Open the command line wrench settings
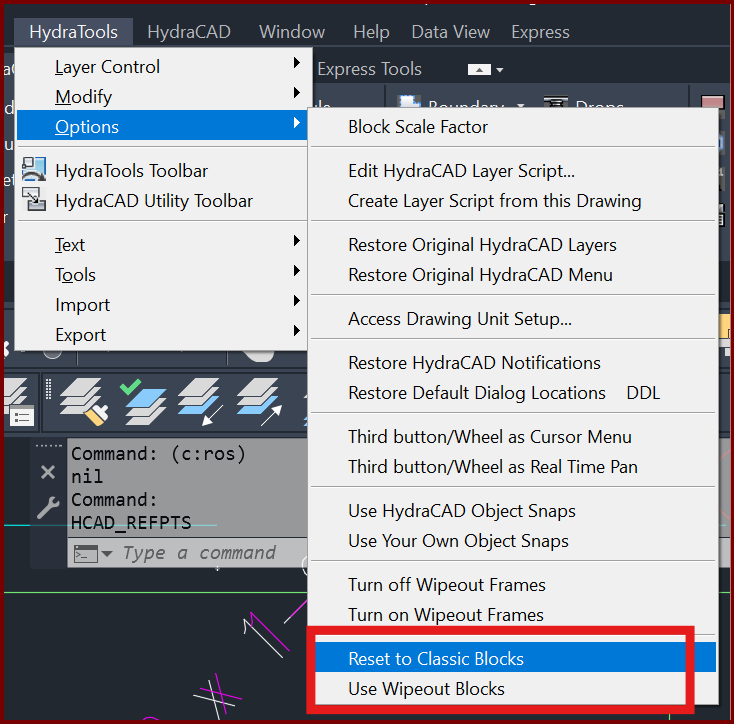This screenshot has width=734, height=724. 47,508
